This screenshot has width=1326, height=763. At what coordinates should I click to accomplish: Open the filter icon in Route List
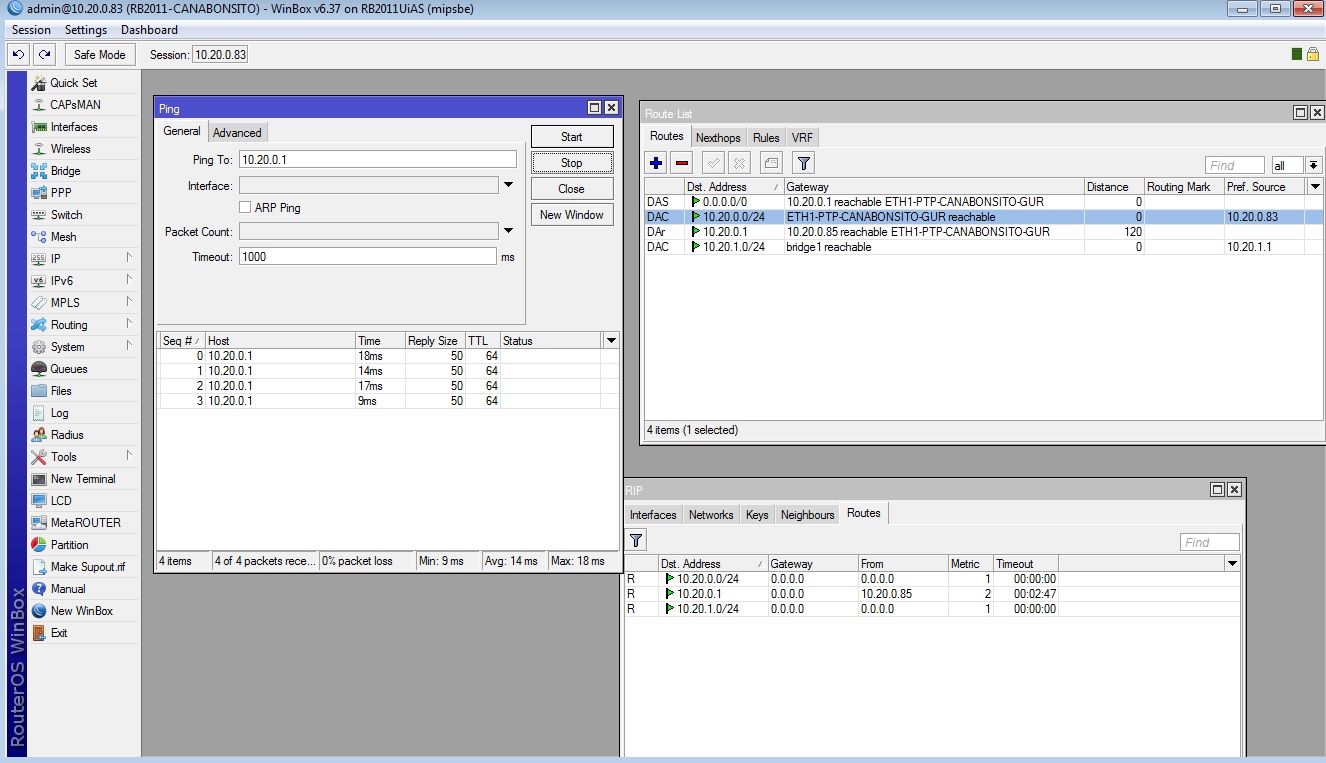click(x=803, y=162)
